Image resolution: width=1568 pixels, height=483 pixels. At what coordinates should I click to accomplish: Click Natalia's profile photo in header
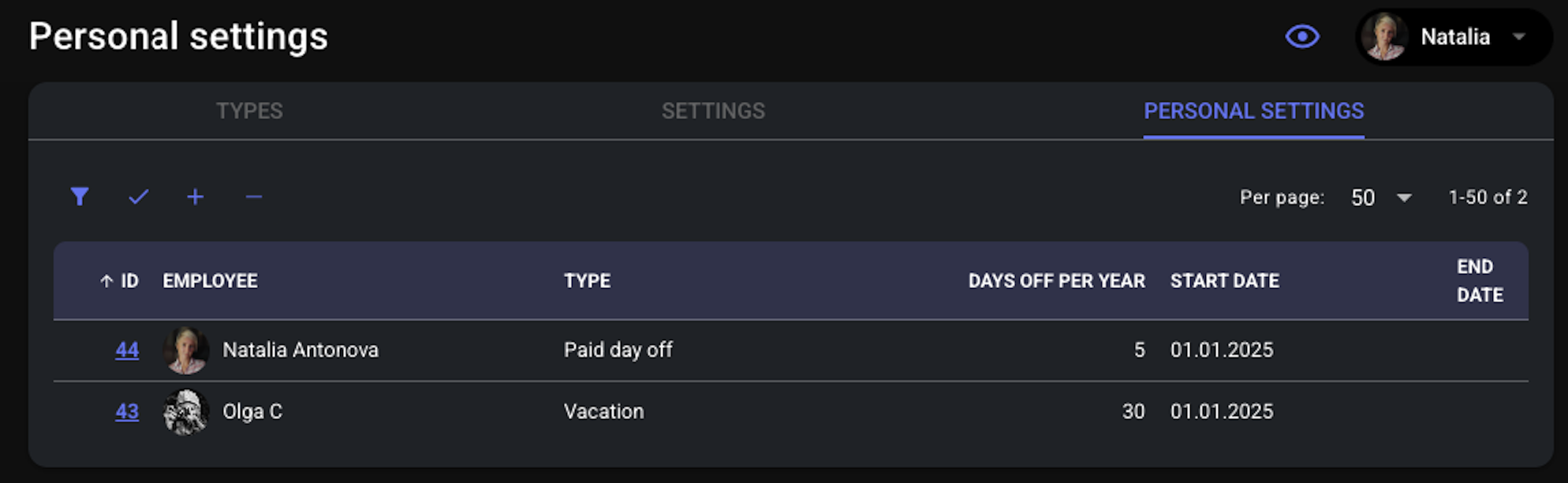click(1386, 36)
